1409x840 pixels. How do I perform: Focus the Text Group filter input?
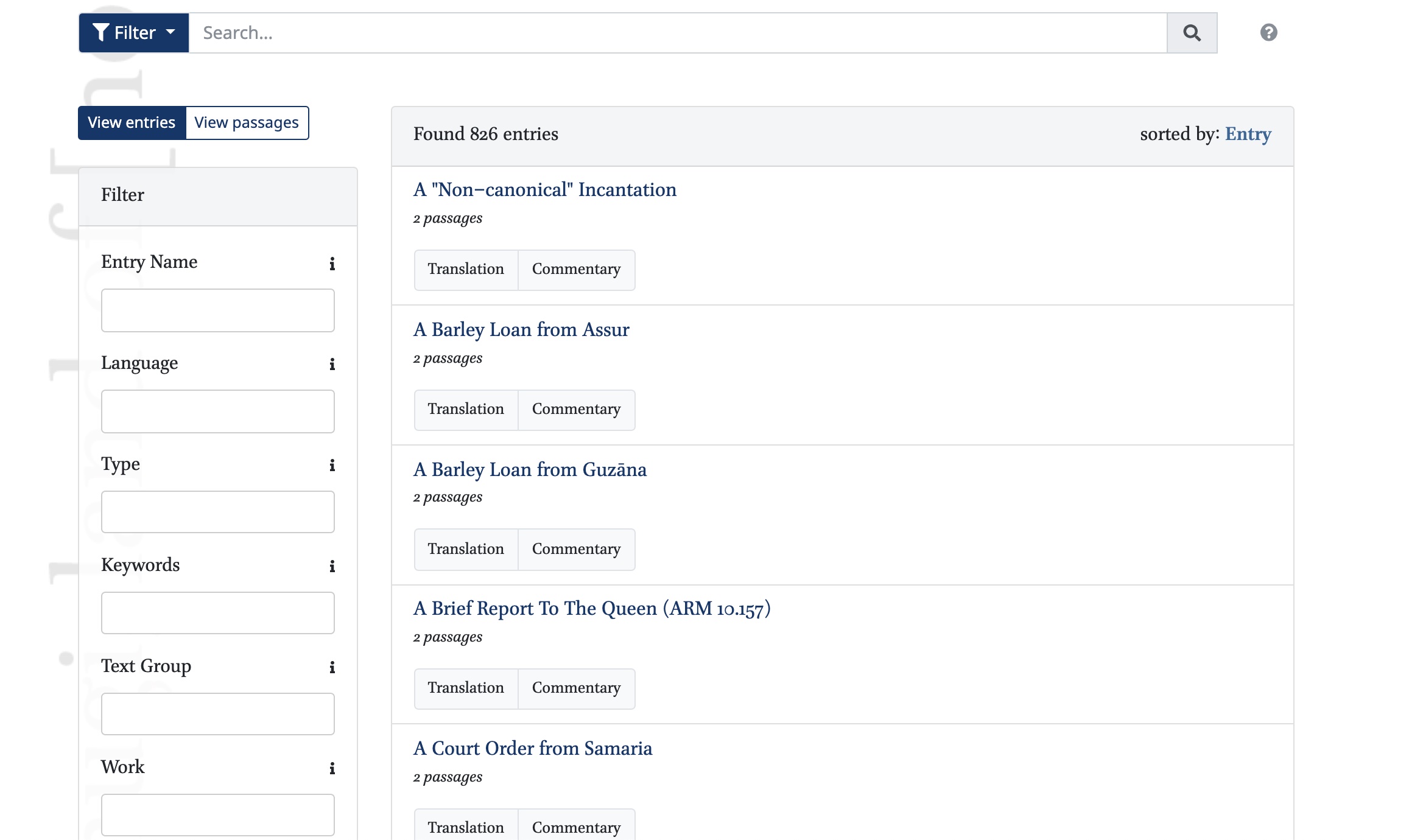coord(218,714)
